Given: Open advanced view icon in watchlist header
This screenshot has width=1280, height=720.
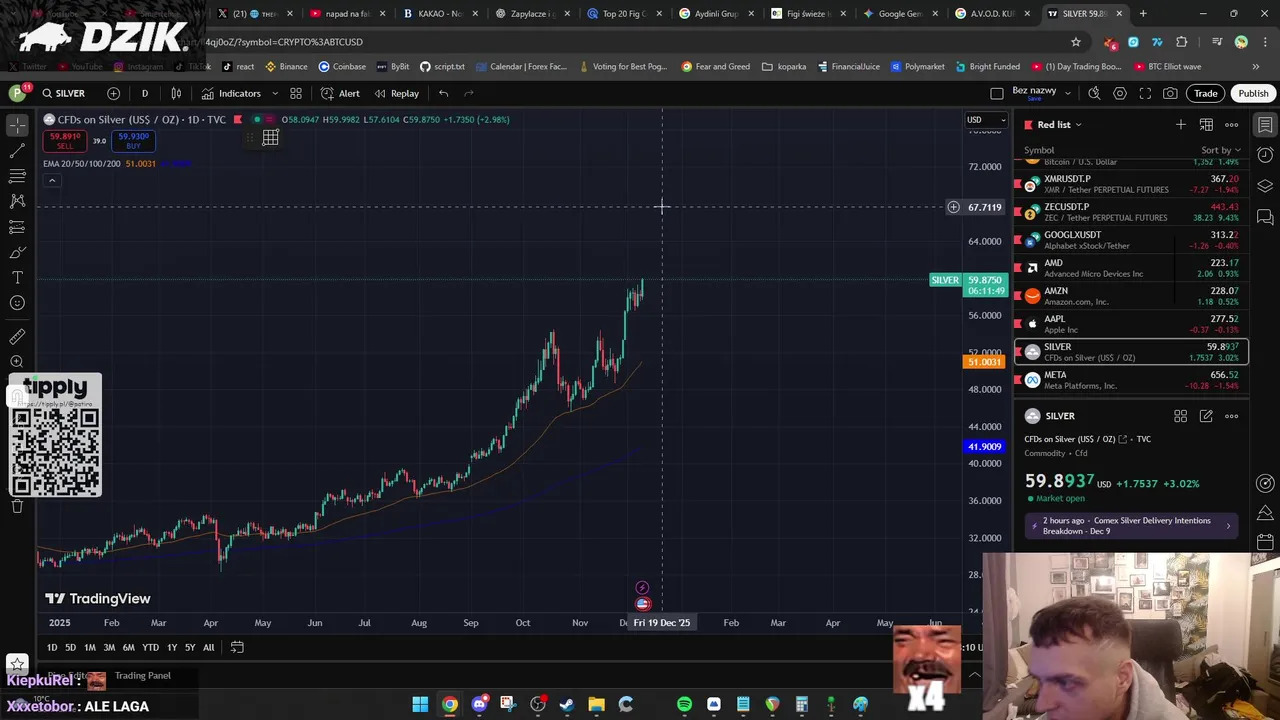Looking at the screenshot, I should [x=1207, y=124].
